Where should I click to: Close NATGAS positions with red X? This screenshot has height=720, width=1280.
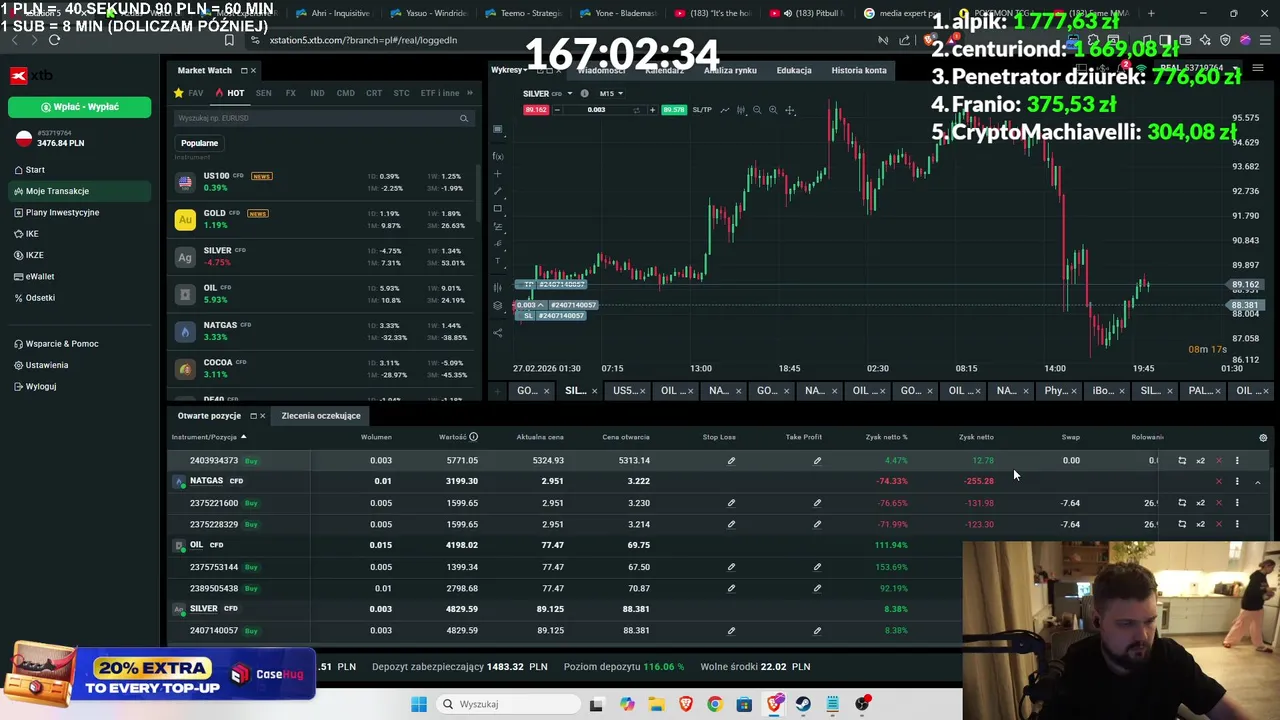pos(1218,481)
